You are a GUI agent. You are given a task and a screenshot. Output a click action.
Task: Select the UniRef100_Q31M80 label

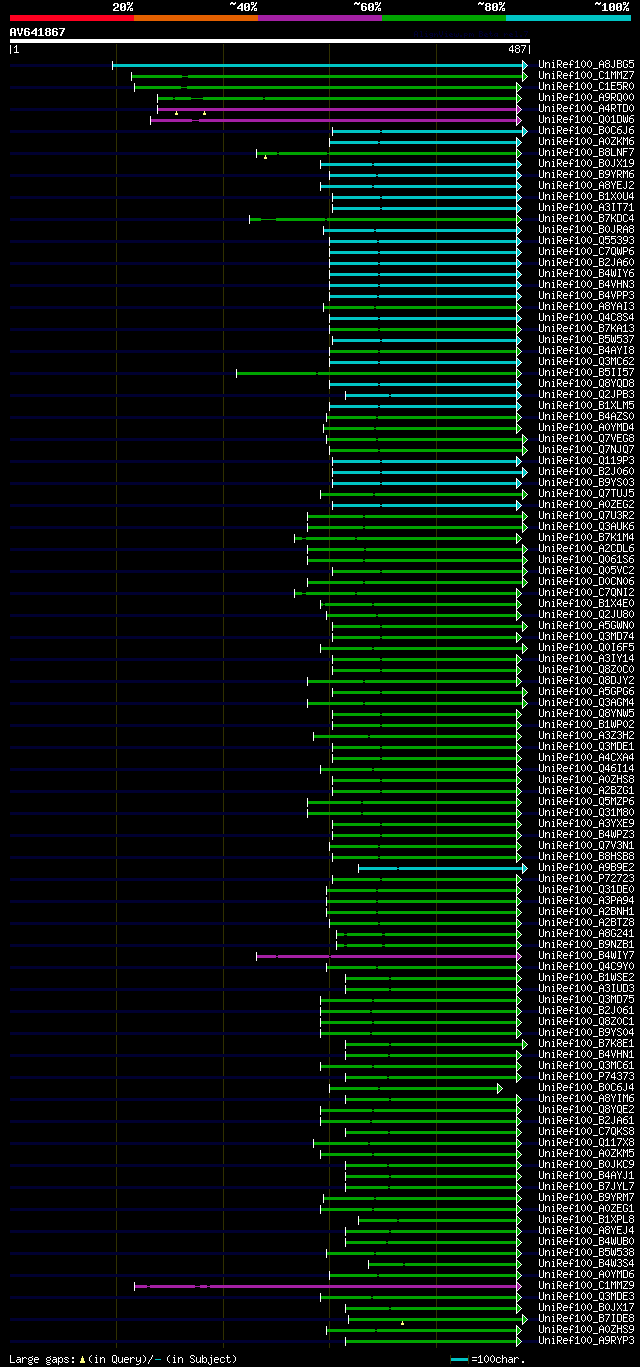586,813
